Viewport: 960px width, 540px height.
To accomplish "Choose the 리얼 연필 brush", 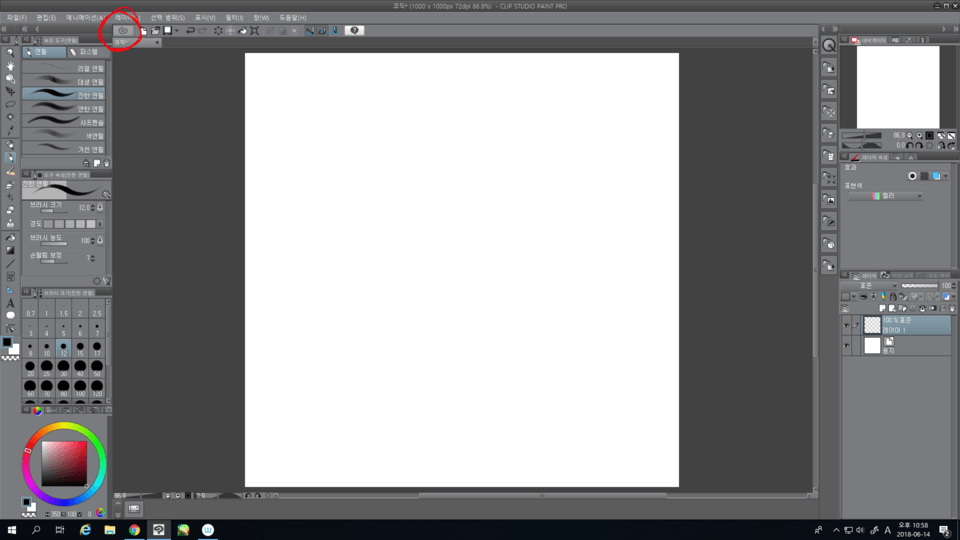I will pos(64,68).
